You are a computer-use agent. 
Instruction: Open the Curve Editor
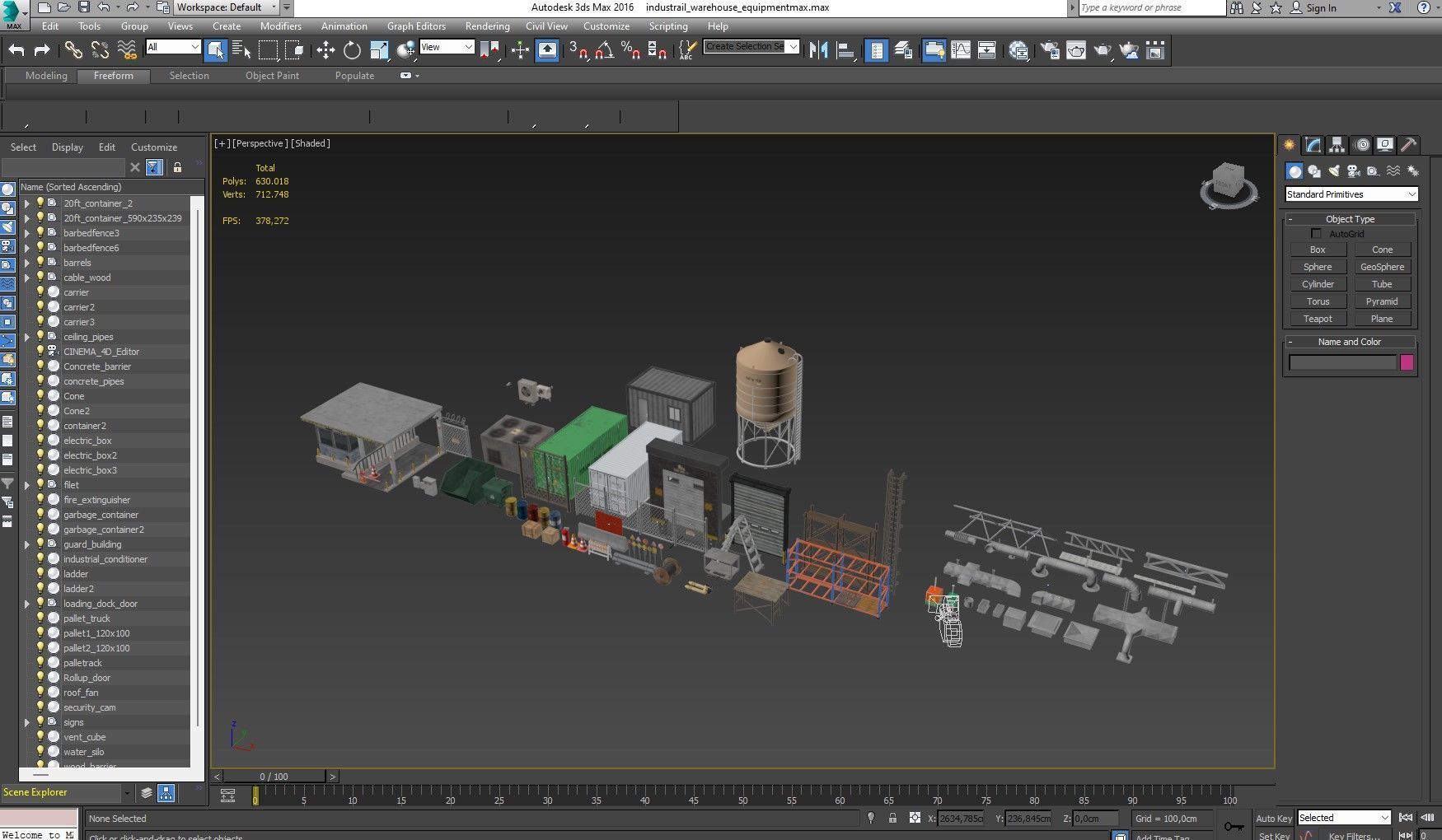click(x=961, y=50)
